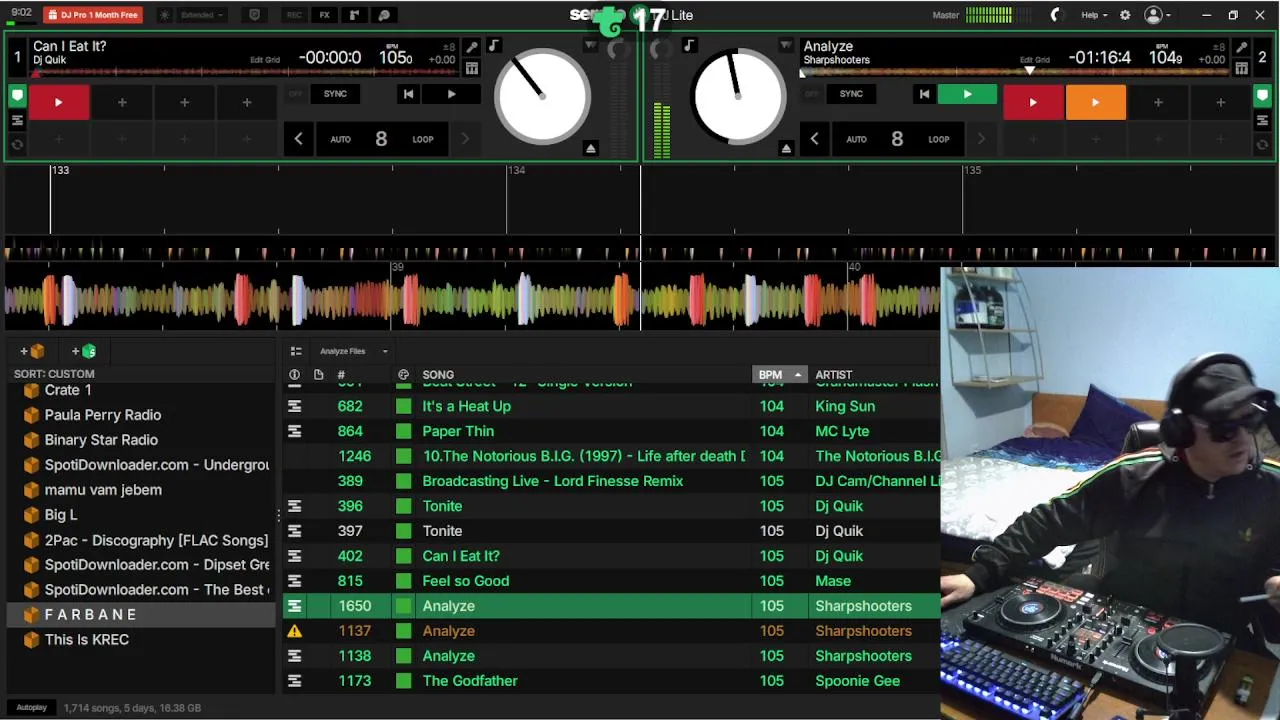Click the DJ Pro 1 Month Free button

click(93, 15)
